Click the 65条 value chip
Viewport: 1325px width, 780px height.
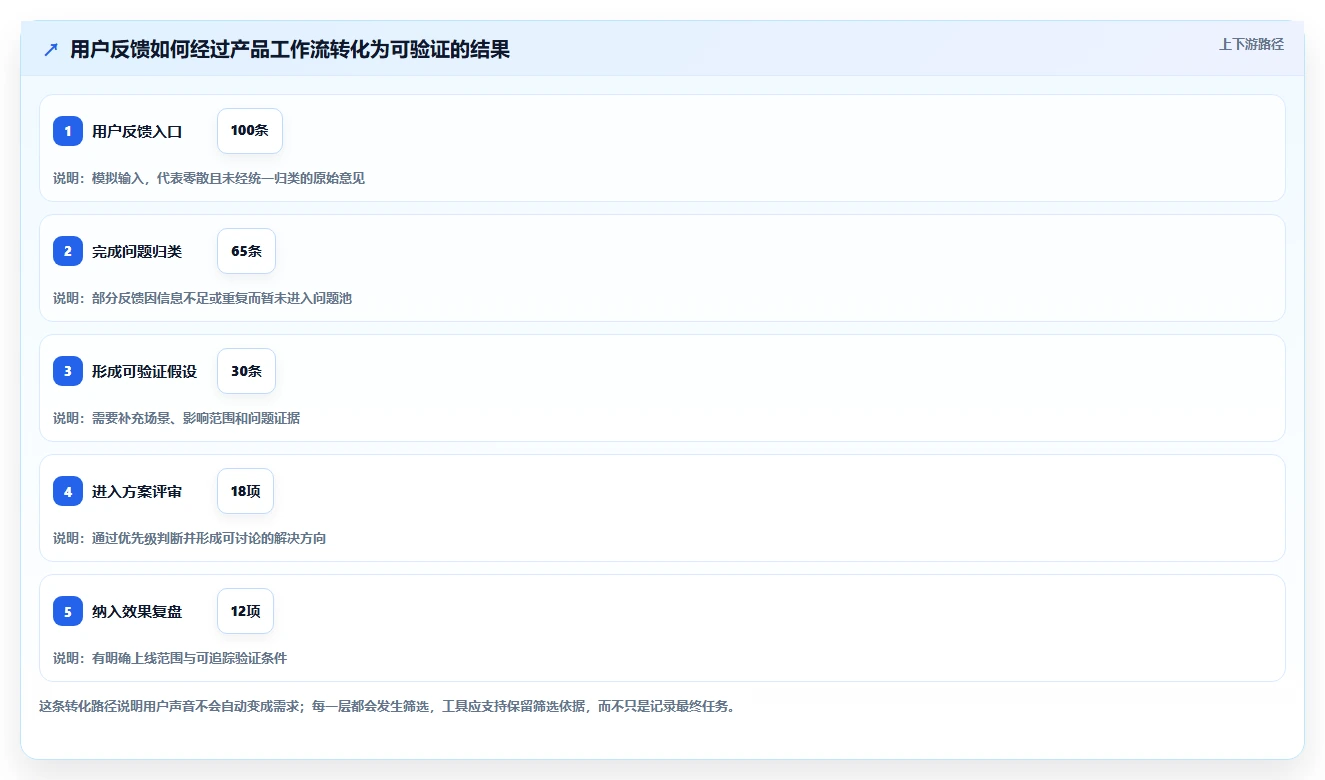(246, 251)
